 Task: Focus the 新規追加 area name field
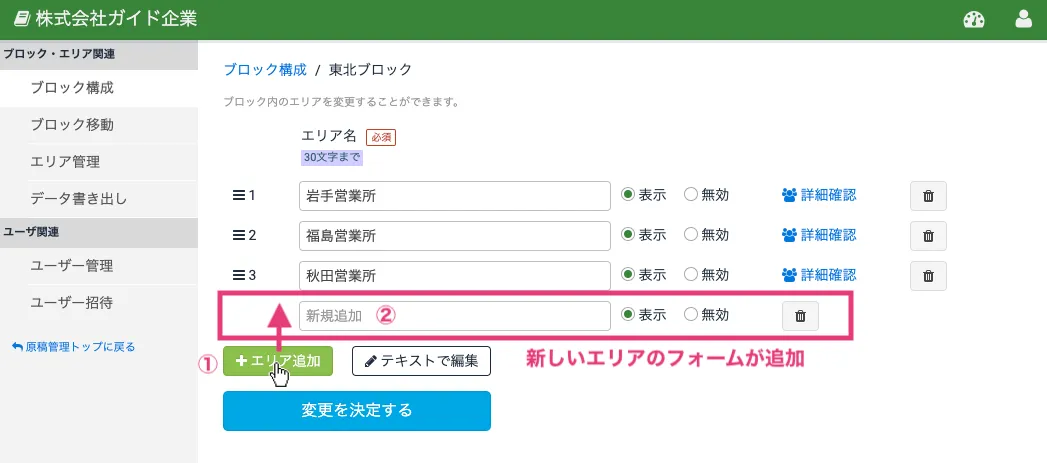pos(455,316)
